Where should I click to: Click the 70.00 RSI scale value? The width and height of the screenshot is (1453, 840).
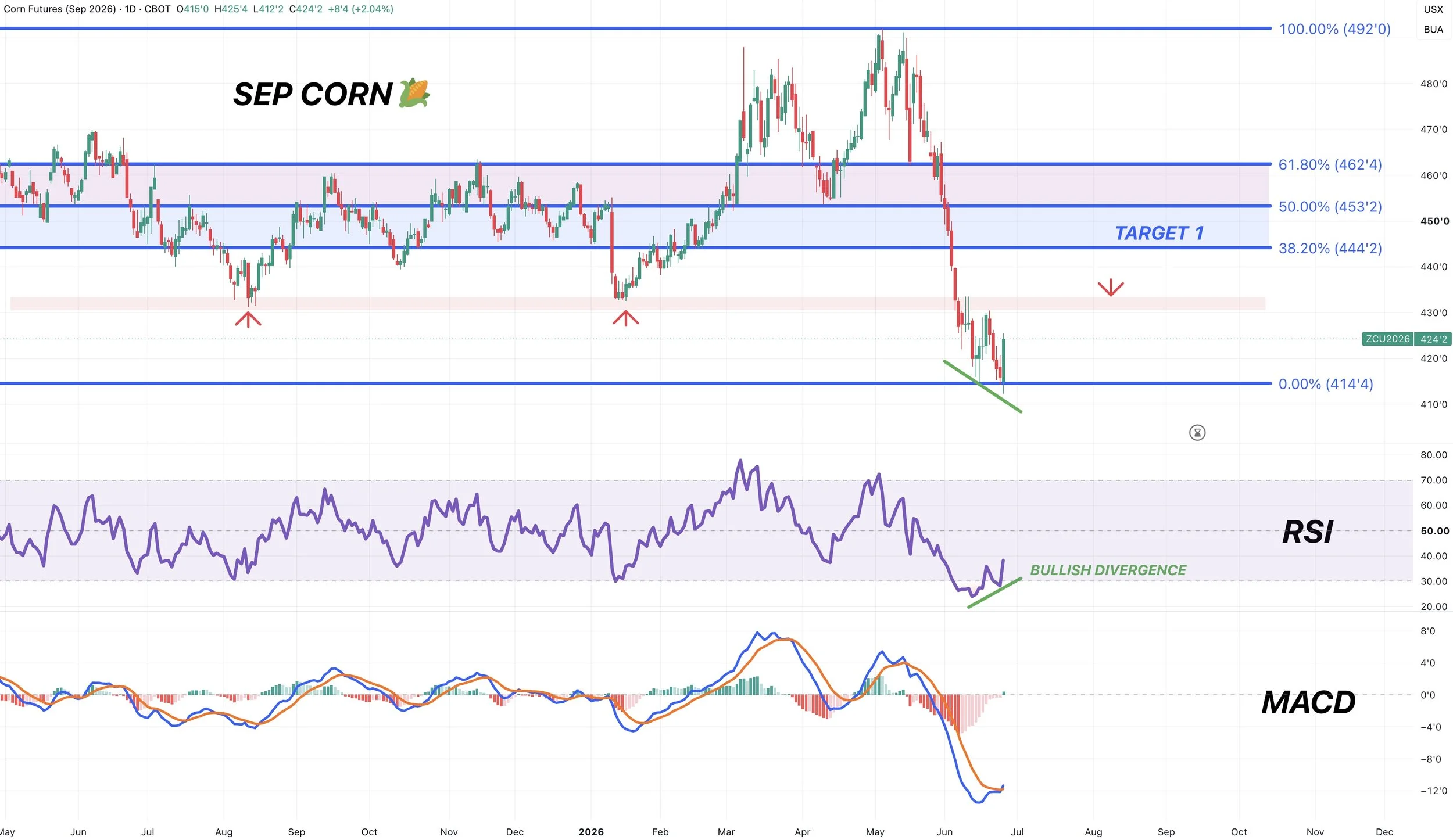coord(1434,480)
